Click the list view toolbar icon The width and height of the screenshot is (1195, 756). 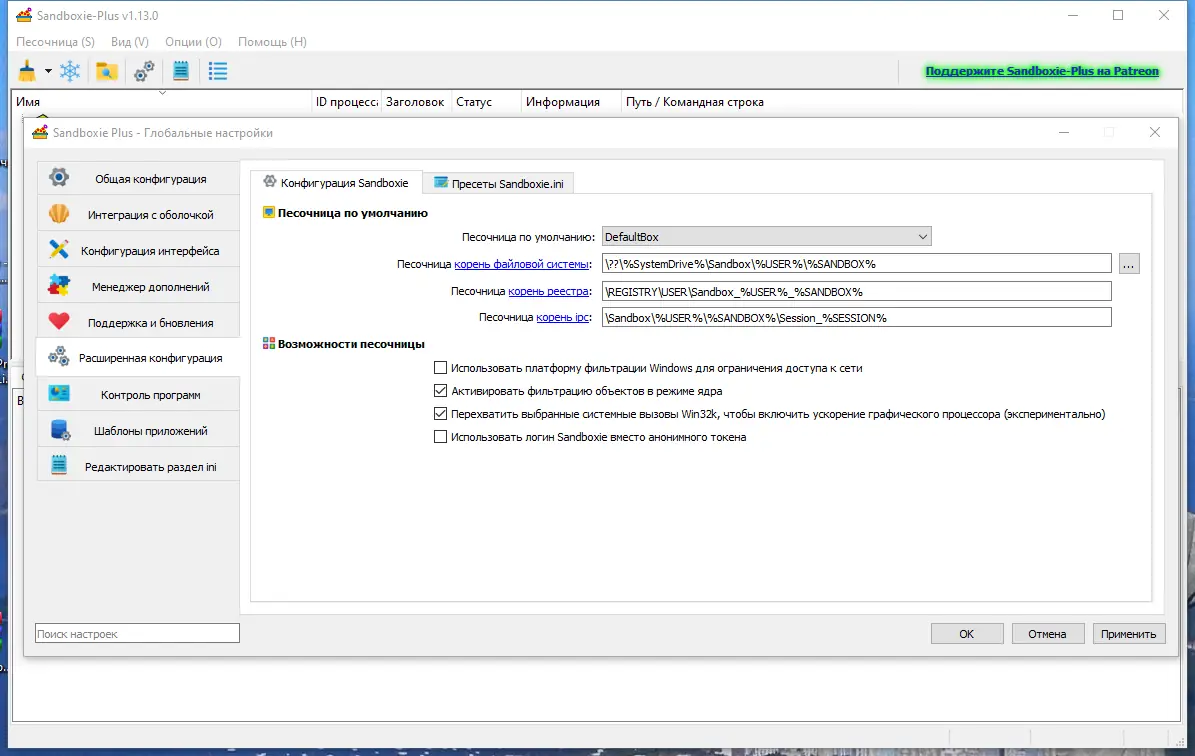click(x=218, y=71)
